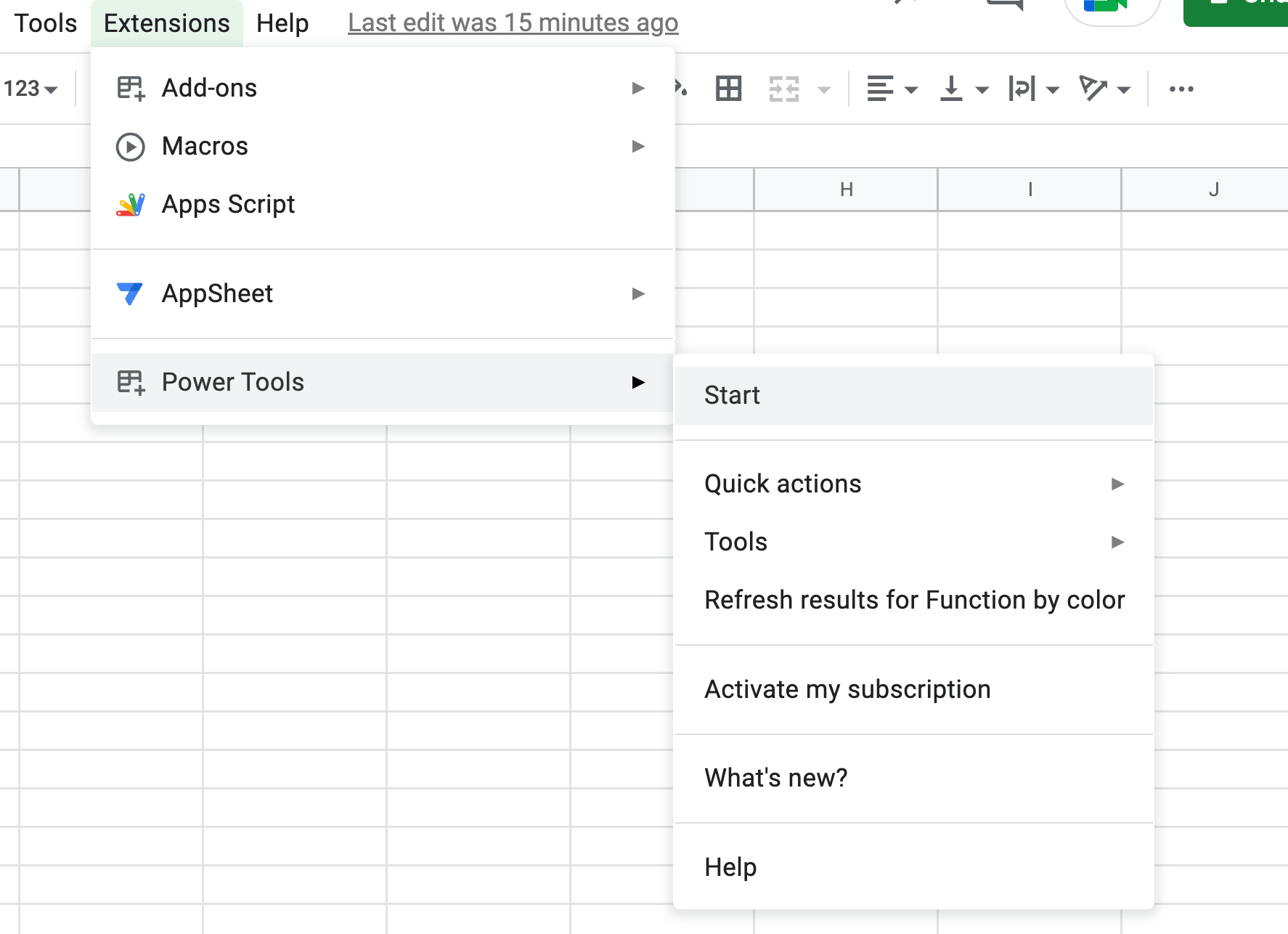Open text rotation dropdown arrow

[x=1124, y=90]
